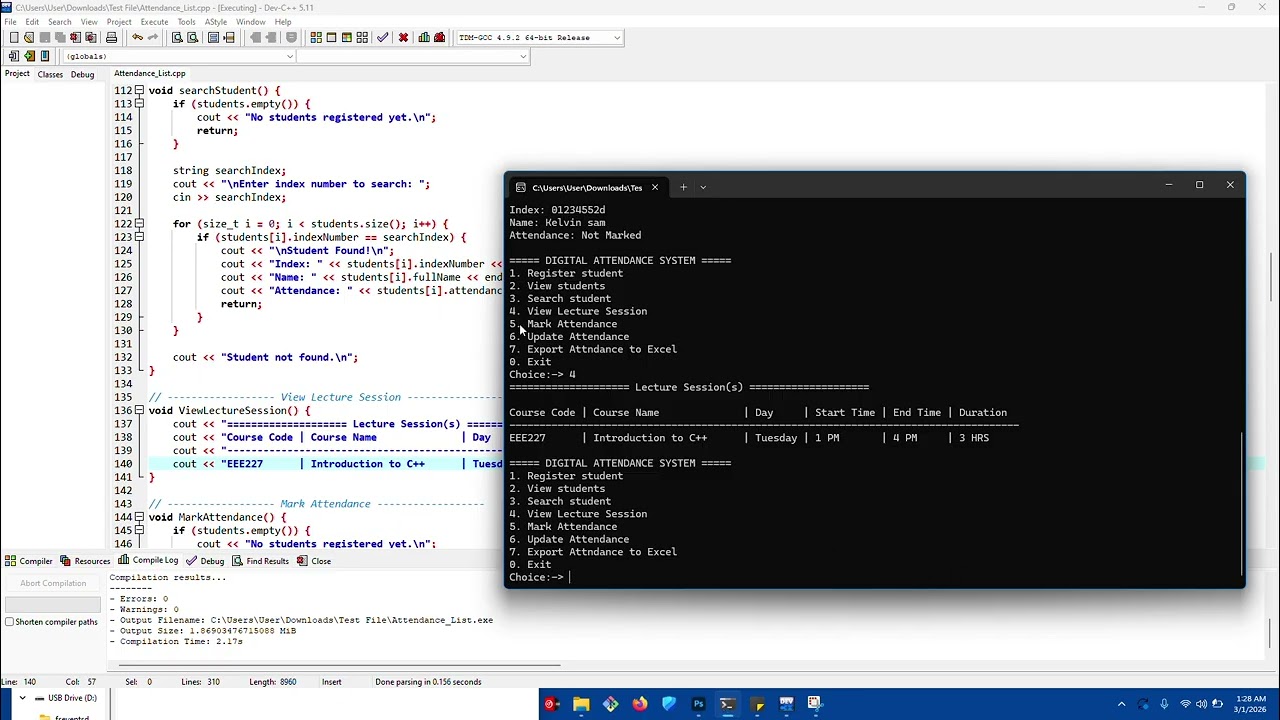Click the red X stop execution icon
The height and width of the screenshot is (720, 1280).
click(403, 38)
